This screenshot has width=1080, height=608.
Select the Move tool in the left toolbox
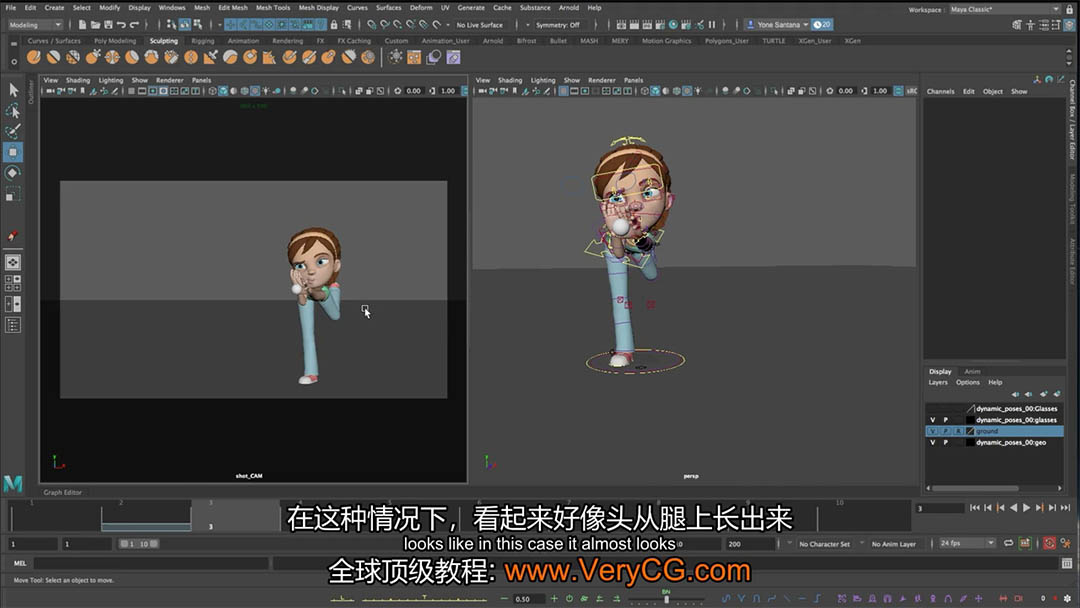click(13, 152)
